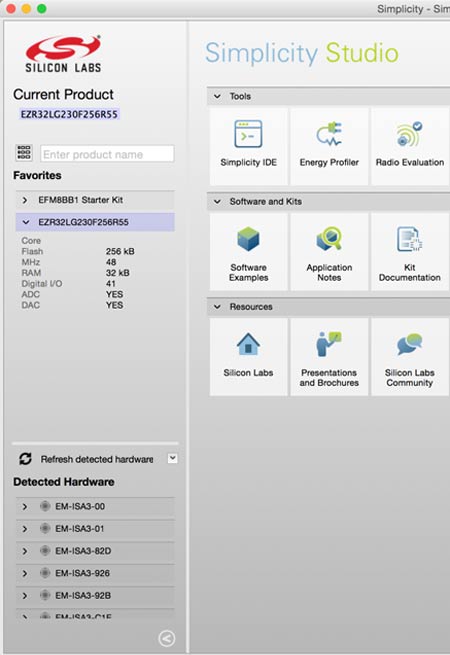The image size is (450, 655).
Task: Click the product selector grid icon
Action: coord(24,153)
